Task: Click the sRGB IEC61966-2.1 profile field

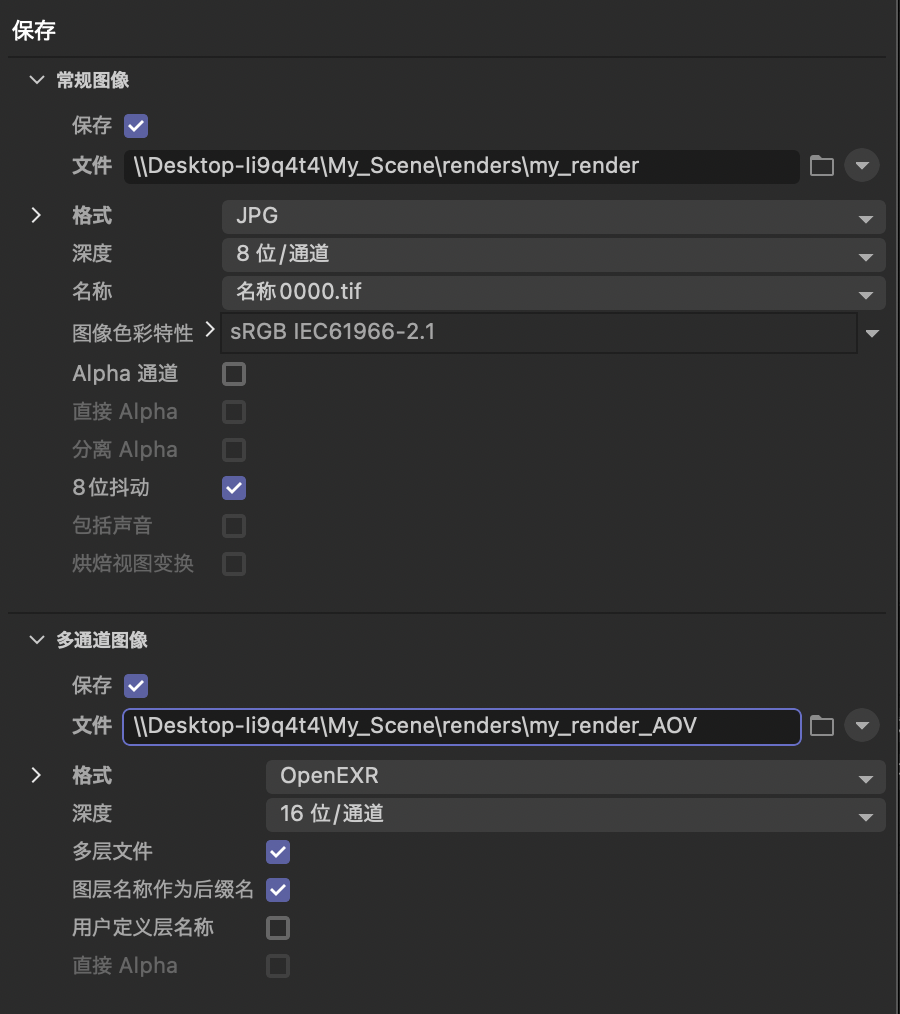Action: [x=539, y=333]
